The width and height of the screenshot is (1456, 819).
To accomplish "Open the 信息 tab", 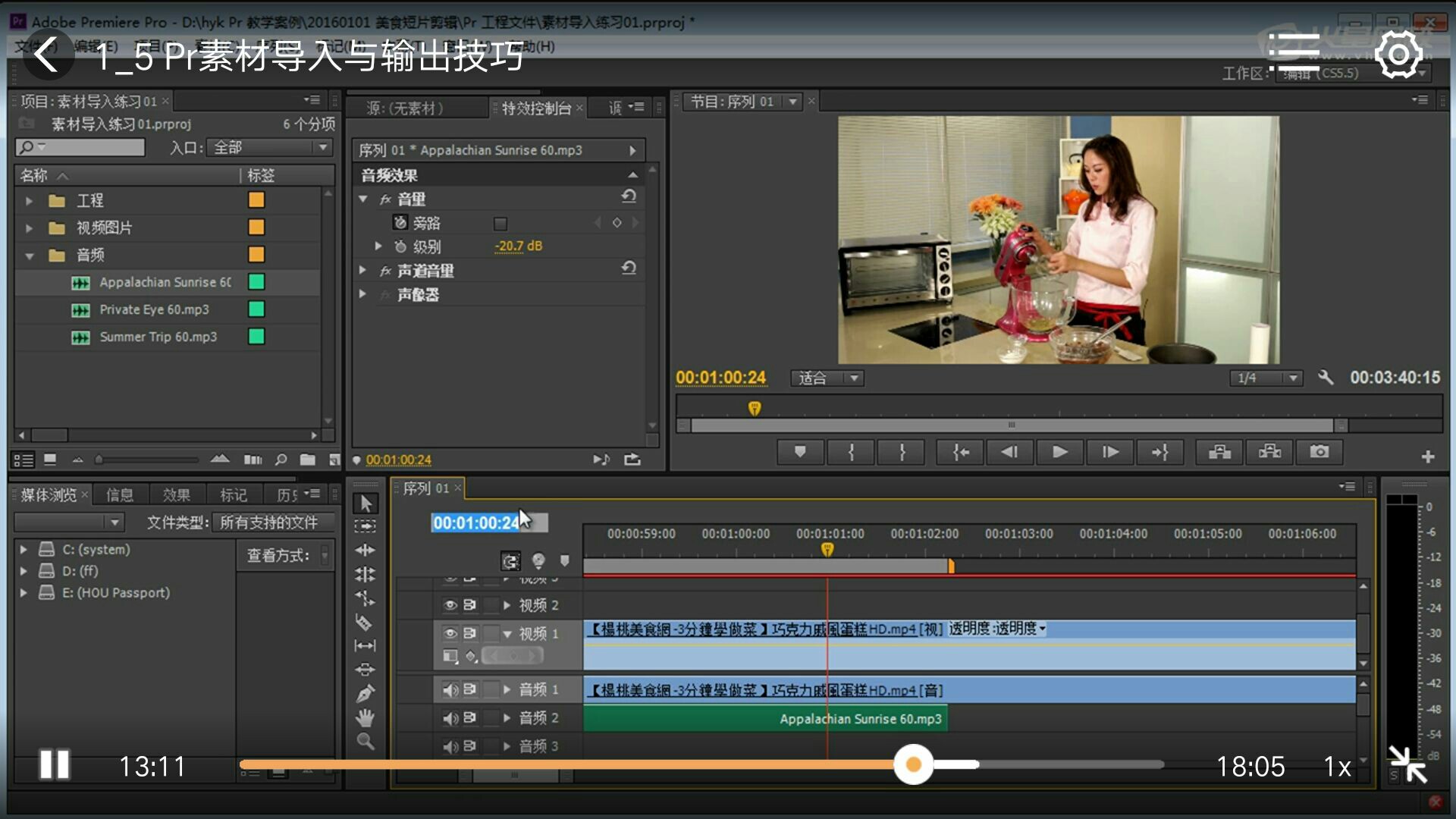I will coord(120,495).
